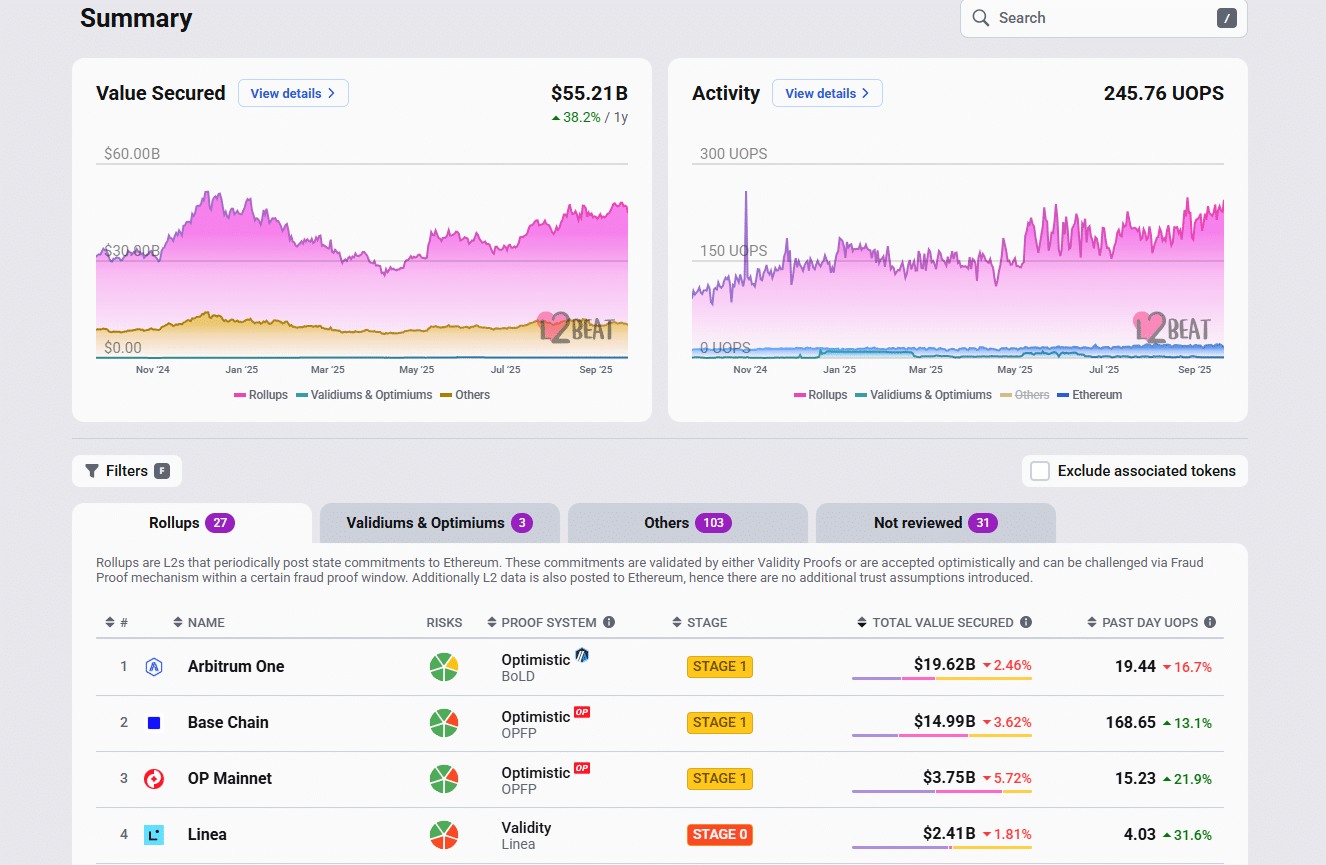Click the OP badge in the OP Mainnet row
The width and height of the screenshot is (1326, 865).
pos(582,768)
